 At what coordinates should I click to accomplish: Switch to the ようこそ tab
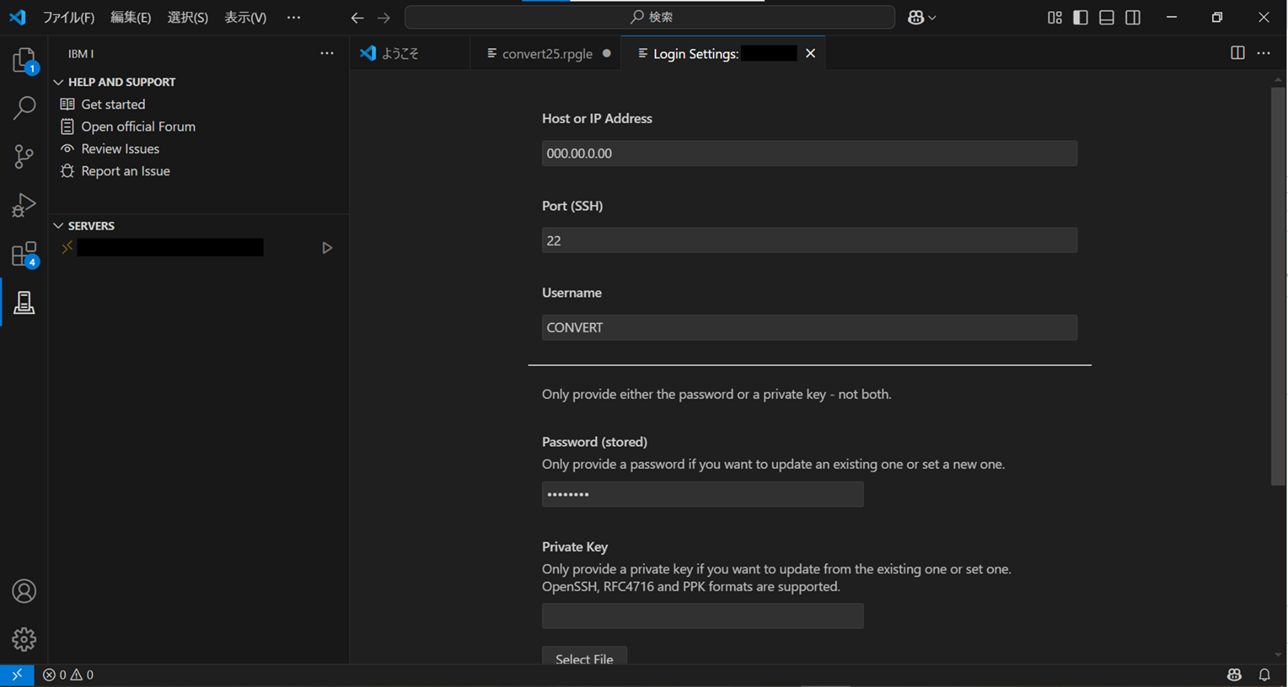point(409,53)
